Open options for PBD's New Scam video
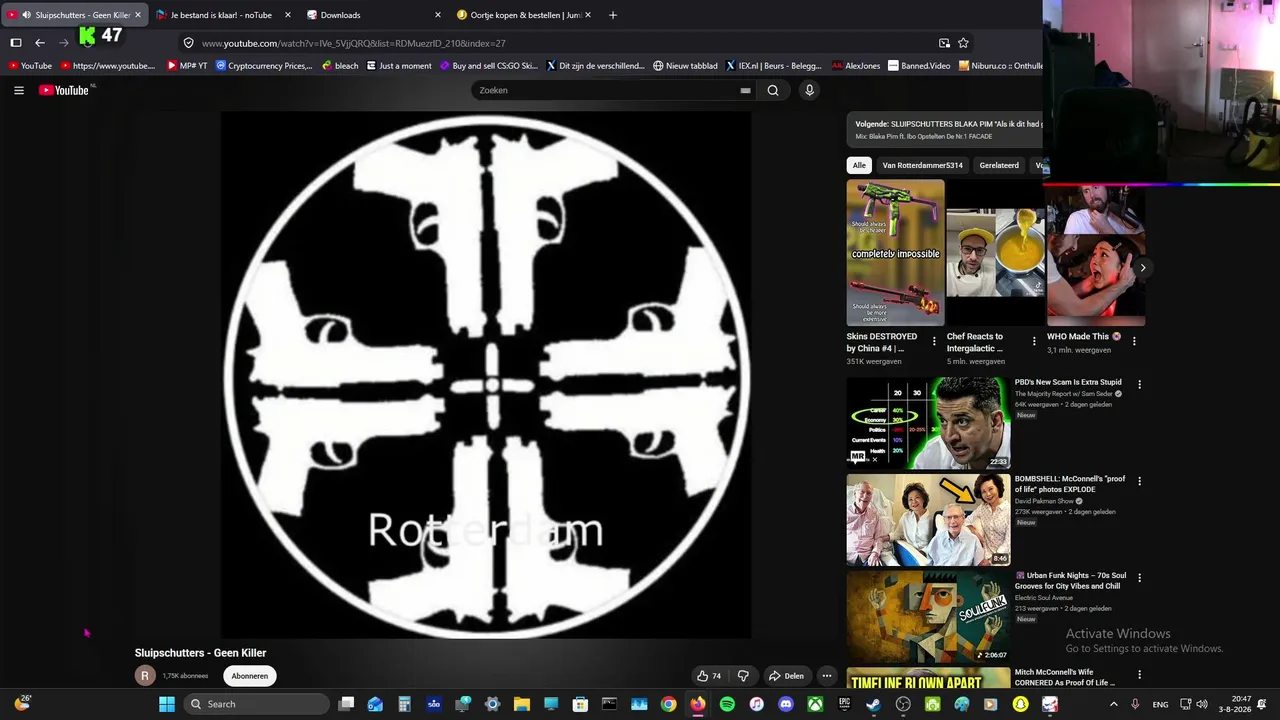Viewport: 1280px width, 720px height. click(x=1139, y=384)
